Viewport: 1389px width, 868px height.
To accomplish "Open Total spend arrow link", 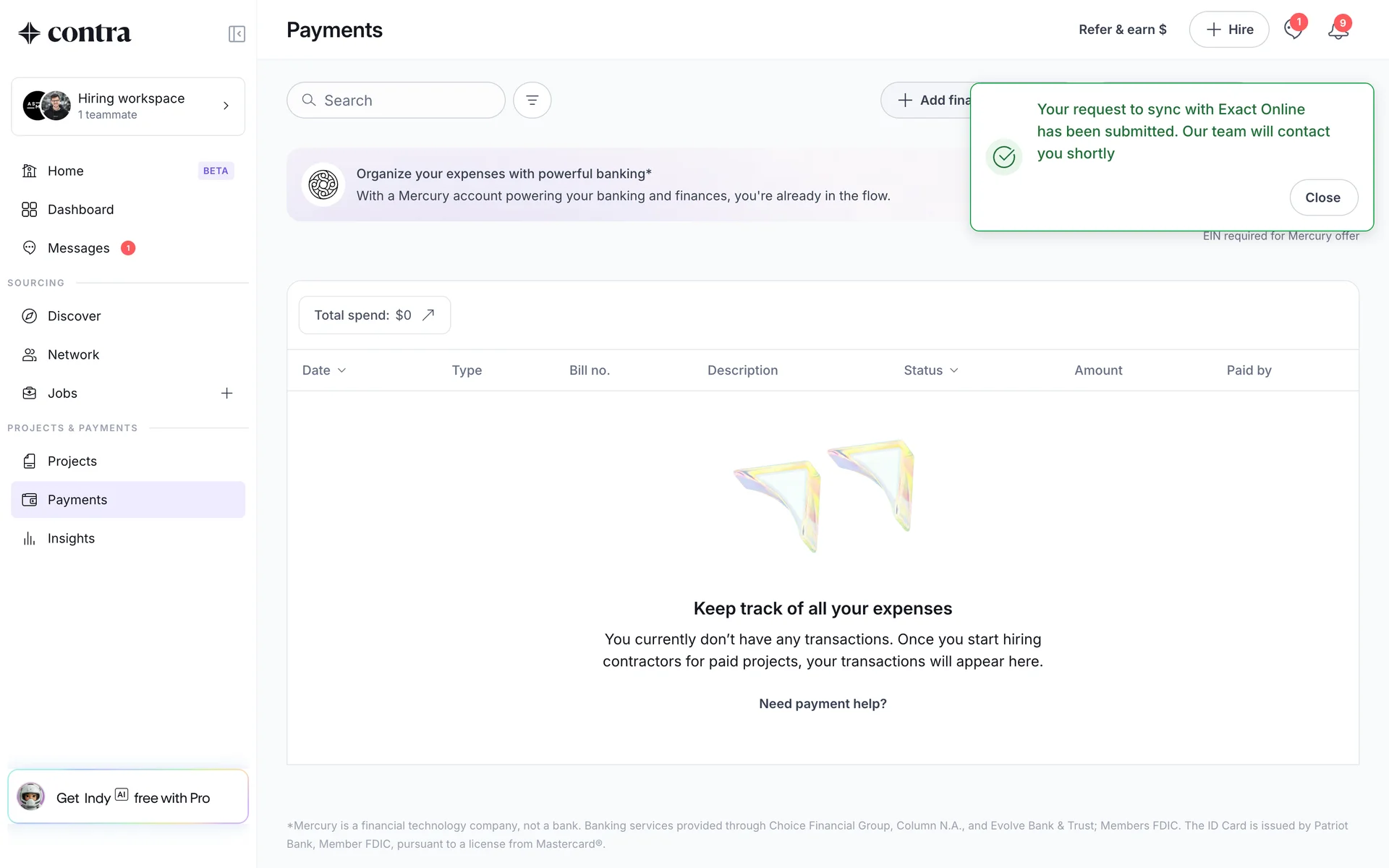I will point(428,315).
